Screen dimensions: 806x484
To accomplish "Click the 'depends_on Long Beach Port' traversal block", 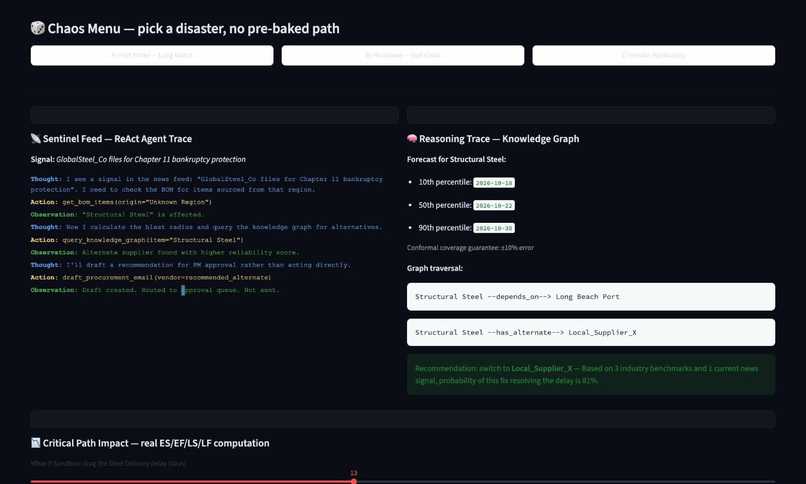I will (x=591, y=296).
